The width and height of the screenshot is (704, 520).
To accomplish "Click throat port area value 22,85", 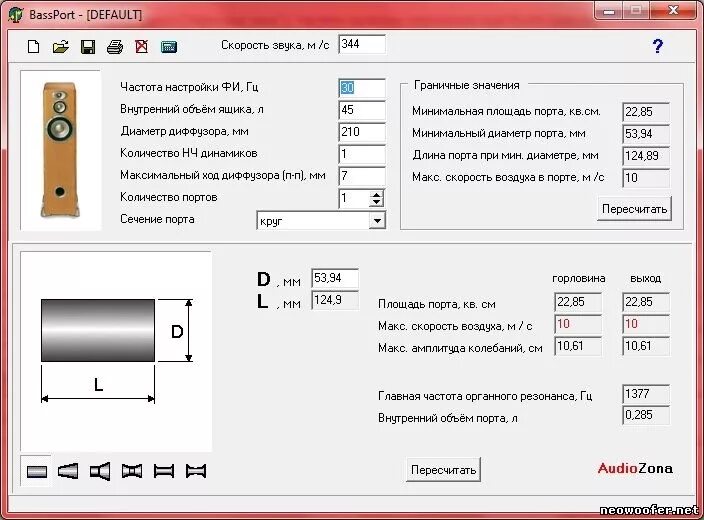I will point(578,302).
